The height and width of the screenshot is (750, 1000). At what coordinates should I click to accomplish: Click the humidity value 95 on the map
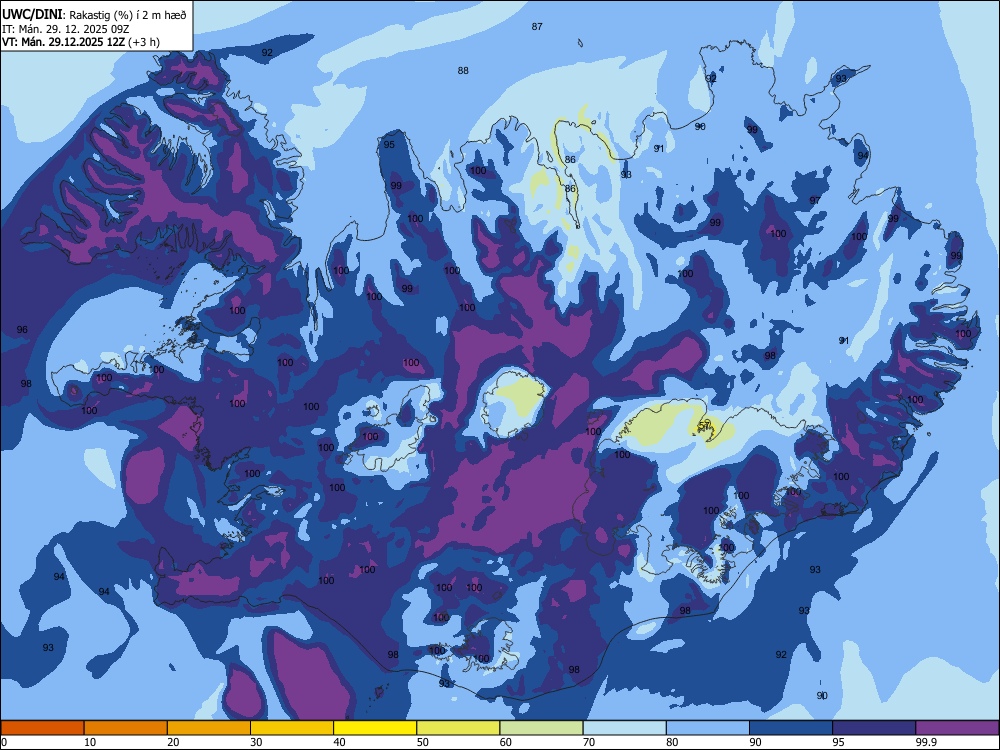(389, 144)
